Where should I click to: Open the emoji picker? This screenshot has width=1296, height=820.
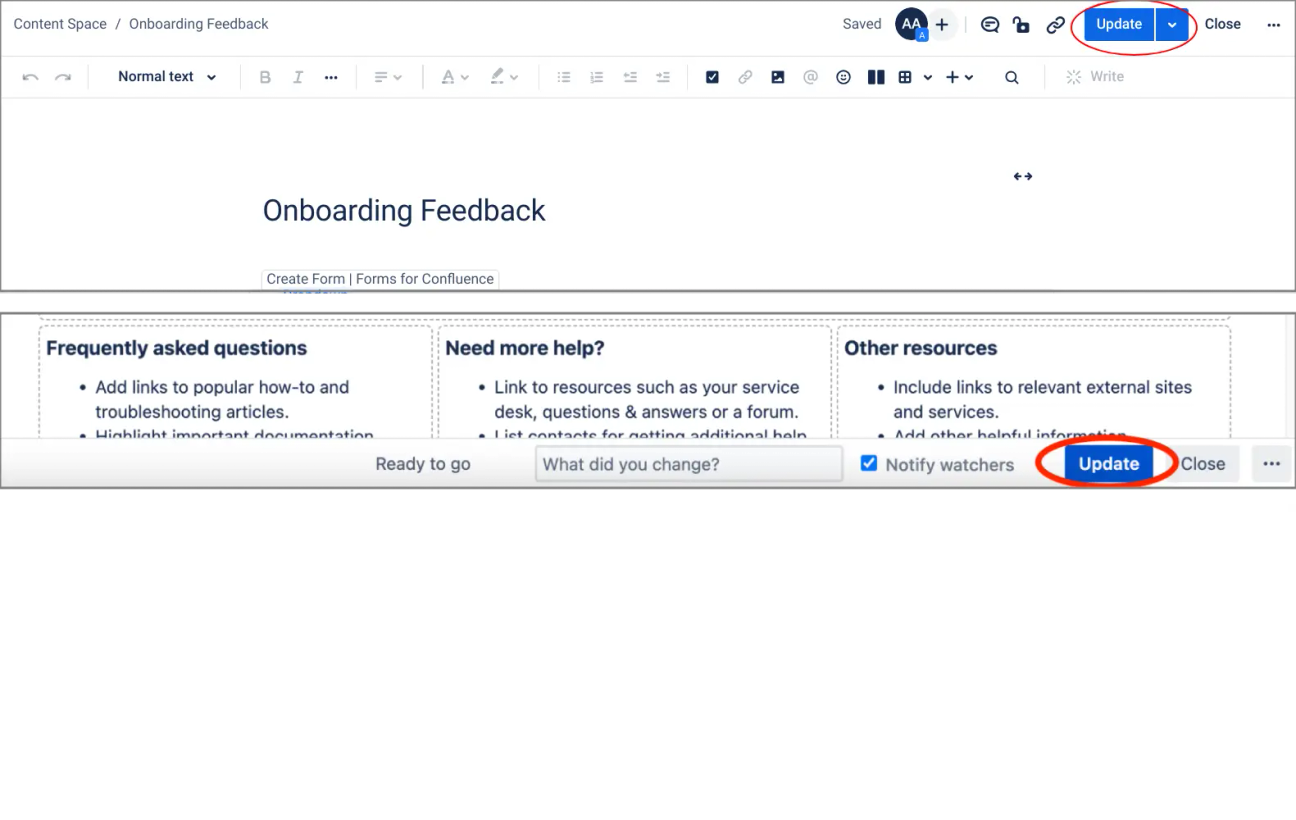pos(843,76)
